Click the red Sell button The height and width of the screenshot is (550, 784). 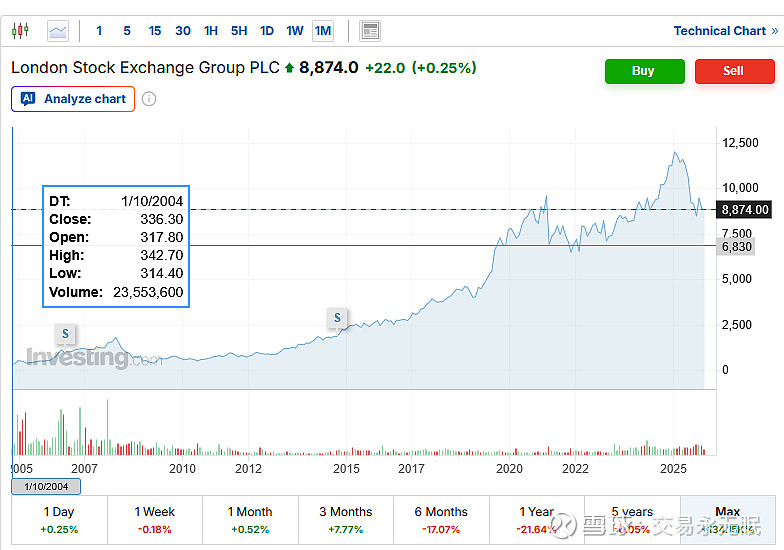tap(734, 71)
